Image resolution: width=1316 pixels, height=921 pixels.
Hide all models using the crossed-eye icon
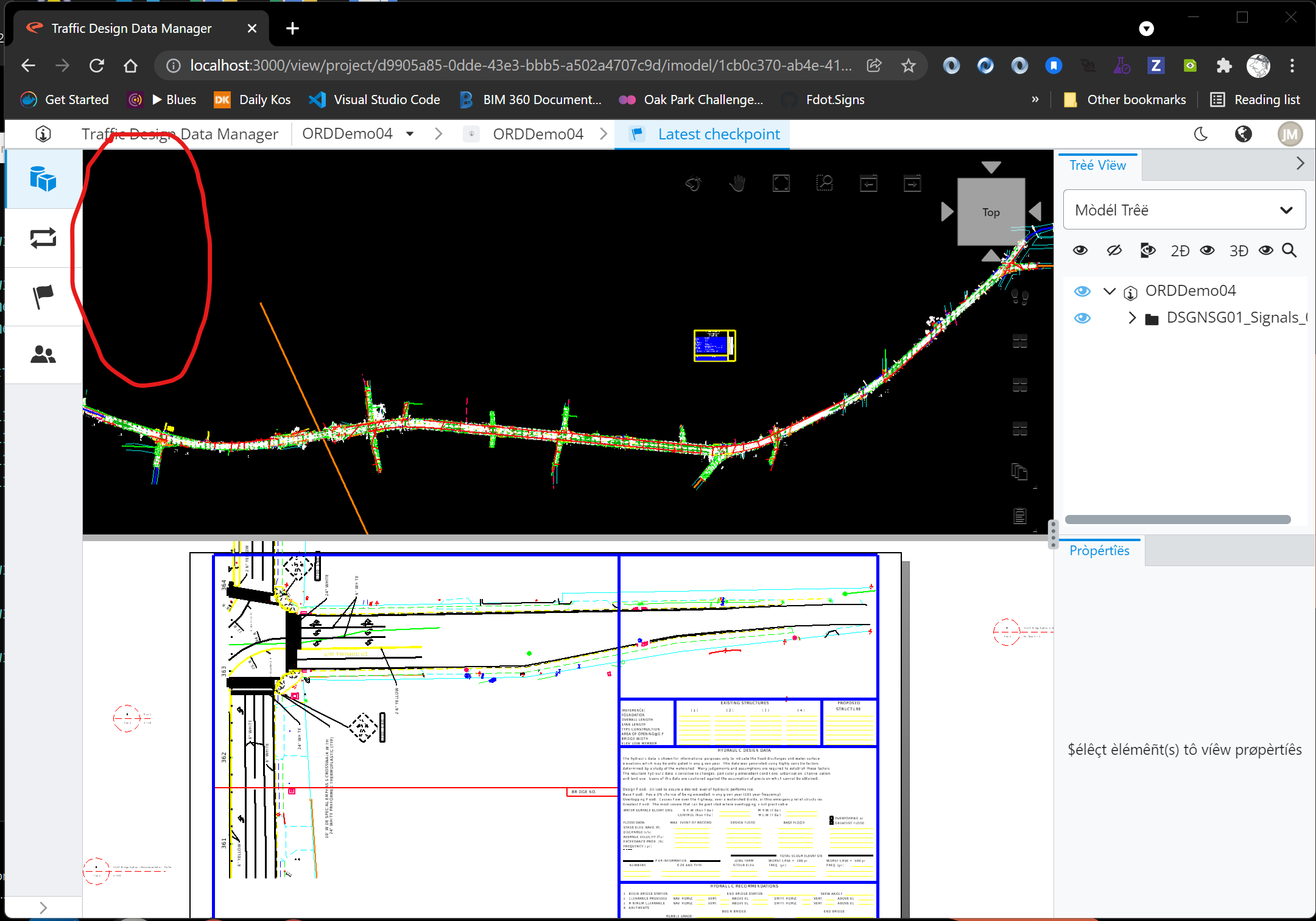coord(1114,250)
